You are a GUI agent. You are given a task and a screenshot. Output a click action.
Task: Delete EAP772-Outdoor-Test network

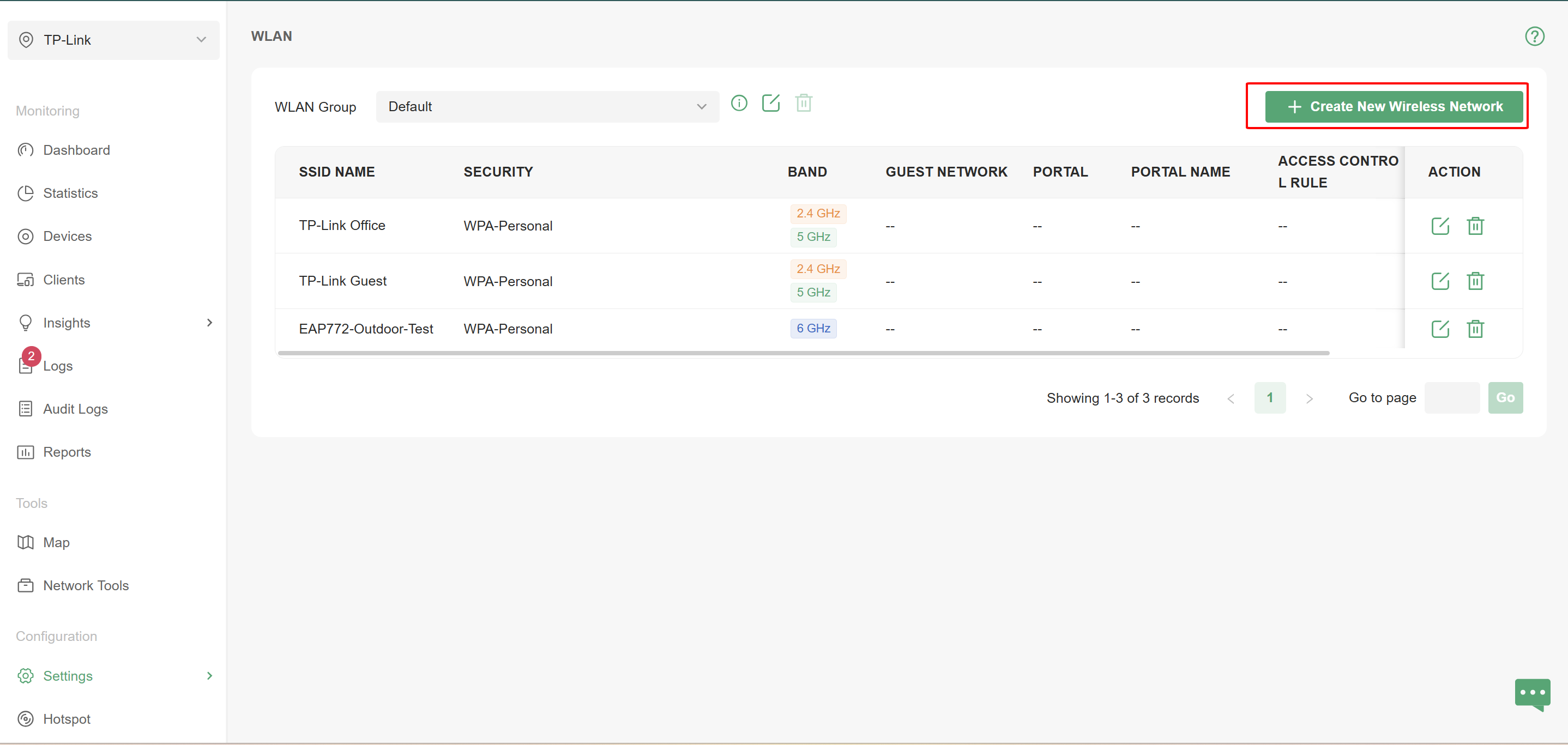pyautogui.click(x=1475, y=329)
